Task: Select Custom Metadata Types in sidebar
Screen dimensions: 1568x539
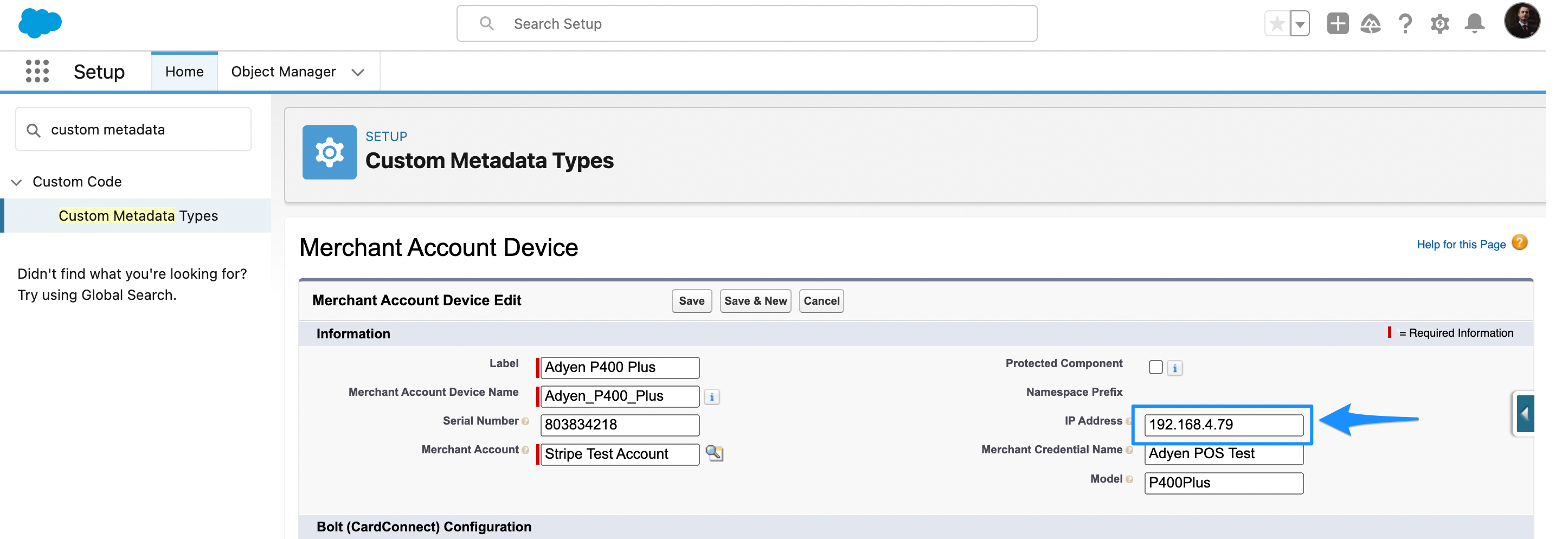Action: click(138, 216)
